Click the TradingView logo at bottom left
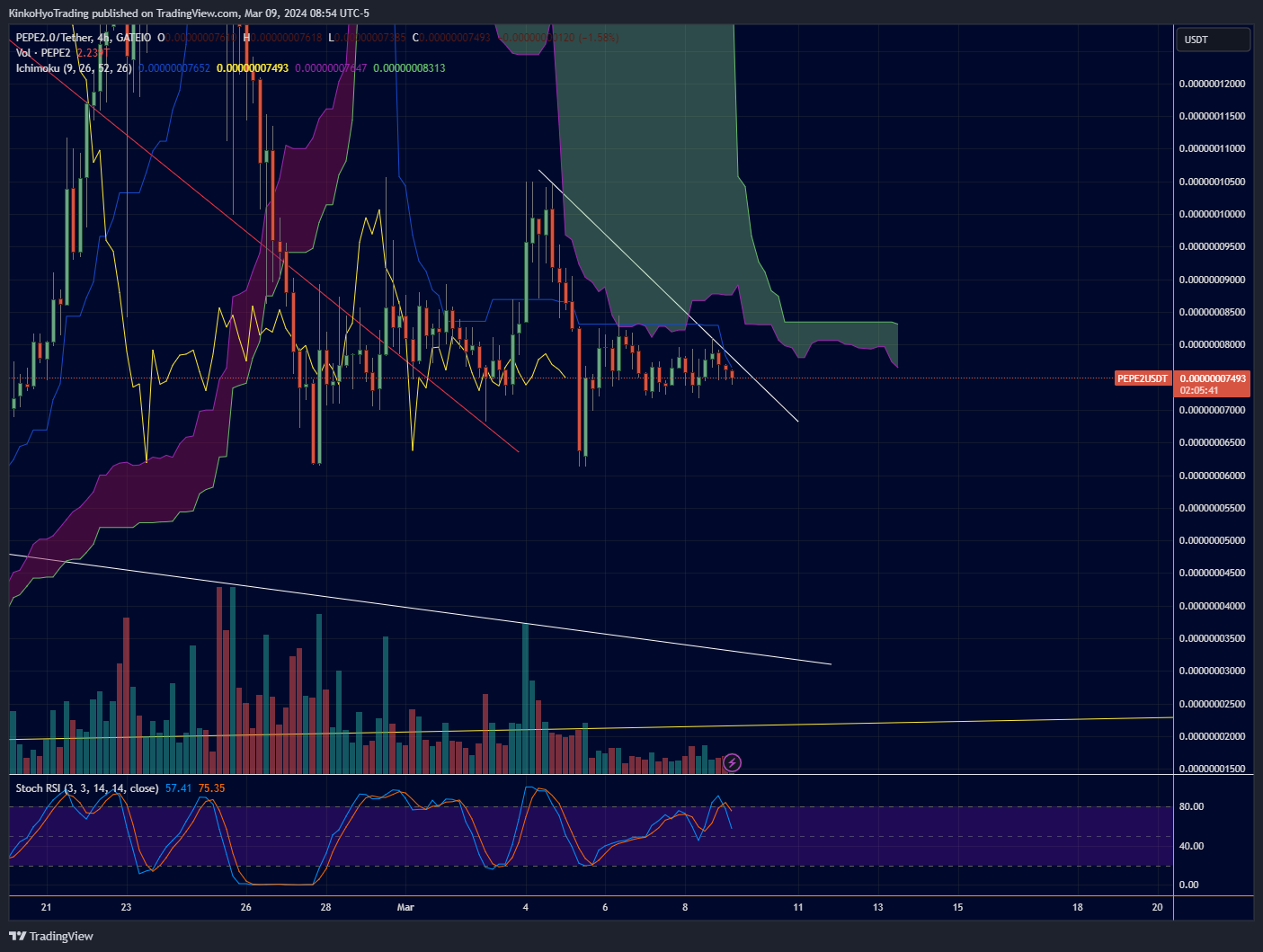Viewport: 1263px width, 952px height. (x=51, y=936)
